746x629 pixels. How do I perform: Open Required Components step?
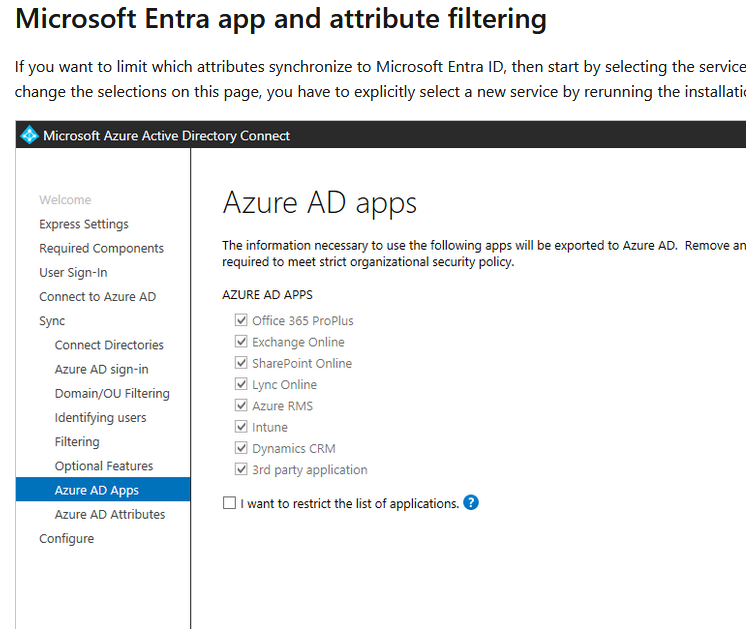coord(101,248)
